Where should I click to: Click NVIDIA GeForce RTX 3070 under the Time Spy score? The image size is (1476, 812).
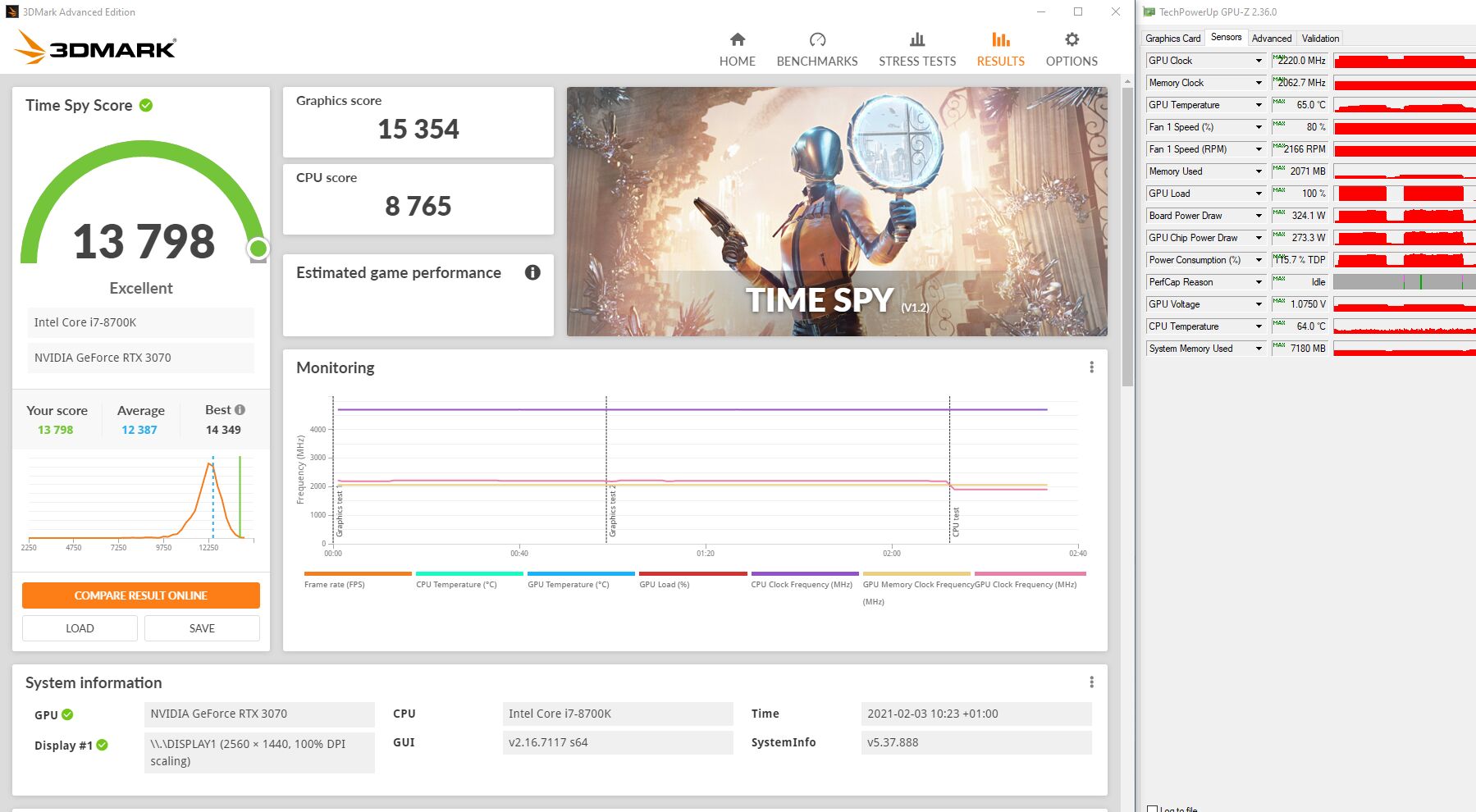pos(141,358)
